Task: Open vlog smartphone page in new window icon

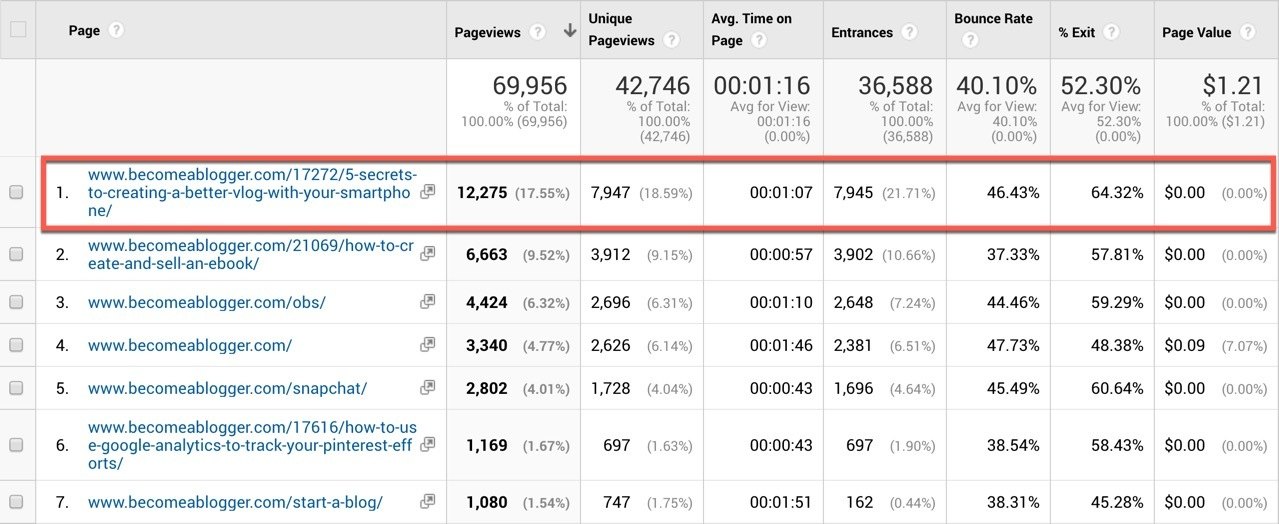Action: tap(428, 192)
